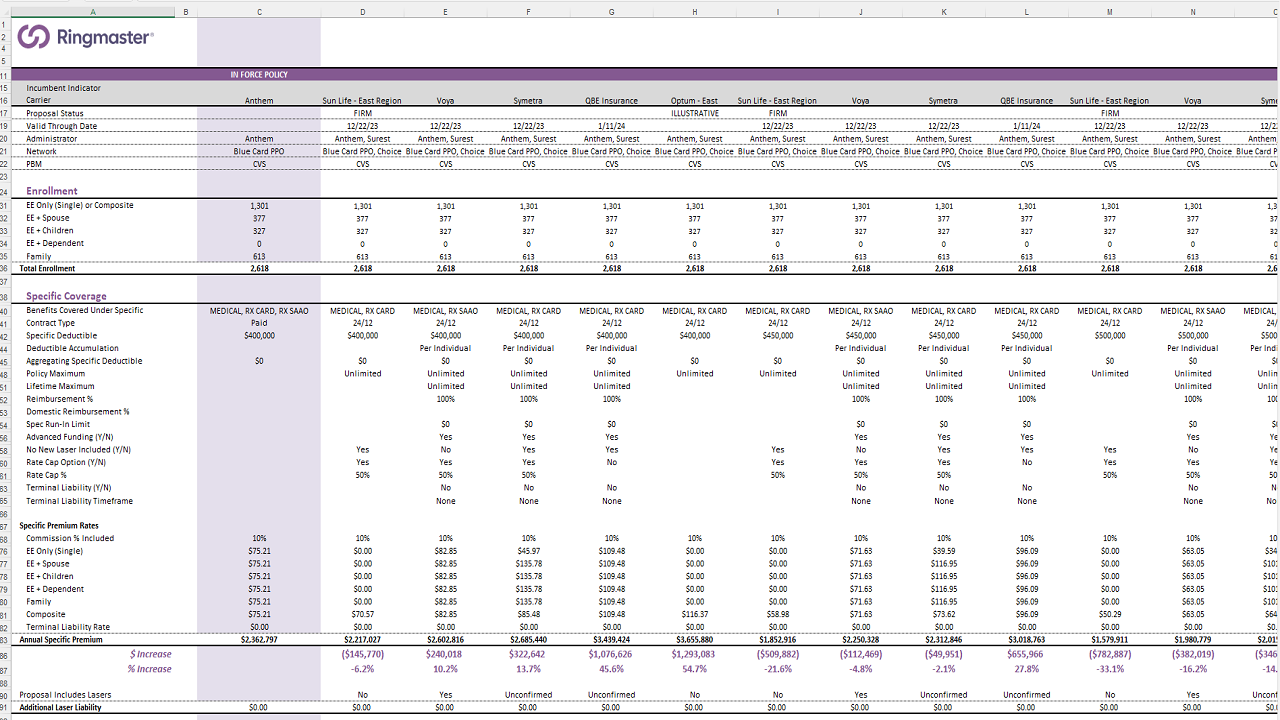The image size is (1280, 720).
Task: Click the $58.98 composite rate cell
Action: point(778,614)
